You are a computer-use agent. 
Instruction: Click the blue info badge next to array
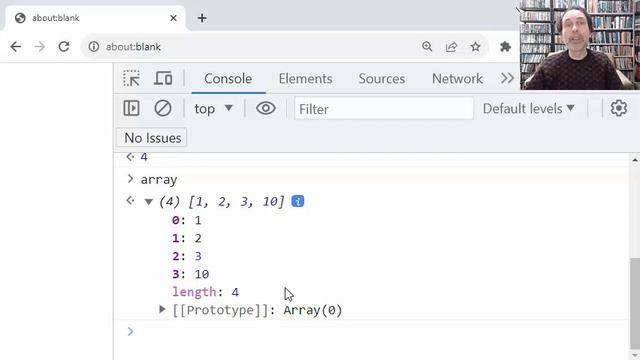[298, 201]
